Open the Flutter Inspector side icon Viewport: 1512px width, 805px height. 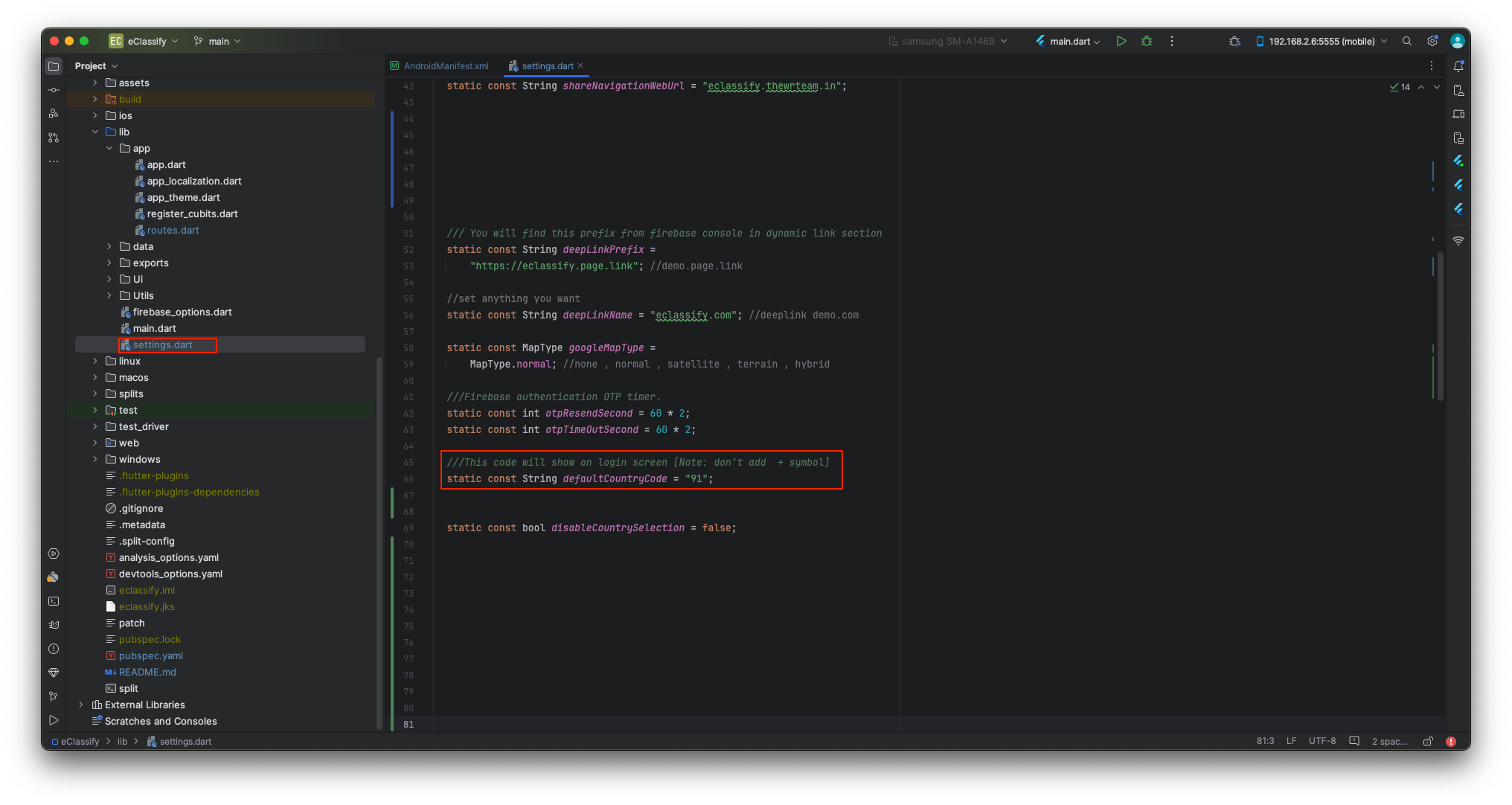[x=1458, y=161]
